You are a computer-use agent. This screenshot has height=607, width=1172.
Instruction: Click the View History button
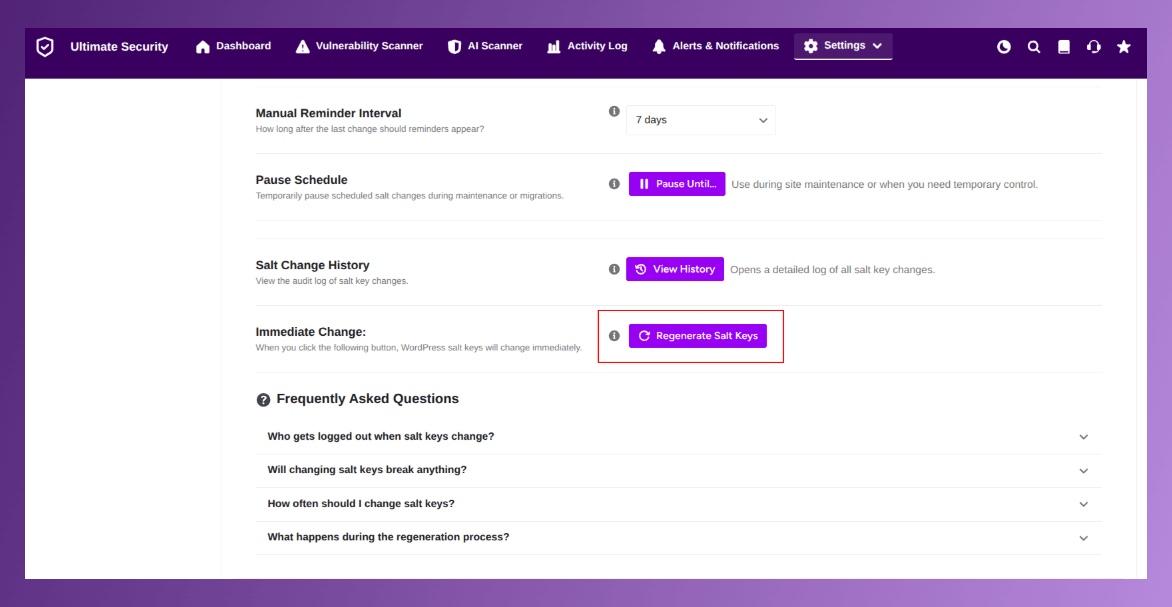click(x=675, y=269)
